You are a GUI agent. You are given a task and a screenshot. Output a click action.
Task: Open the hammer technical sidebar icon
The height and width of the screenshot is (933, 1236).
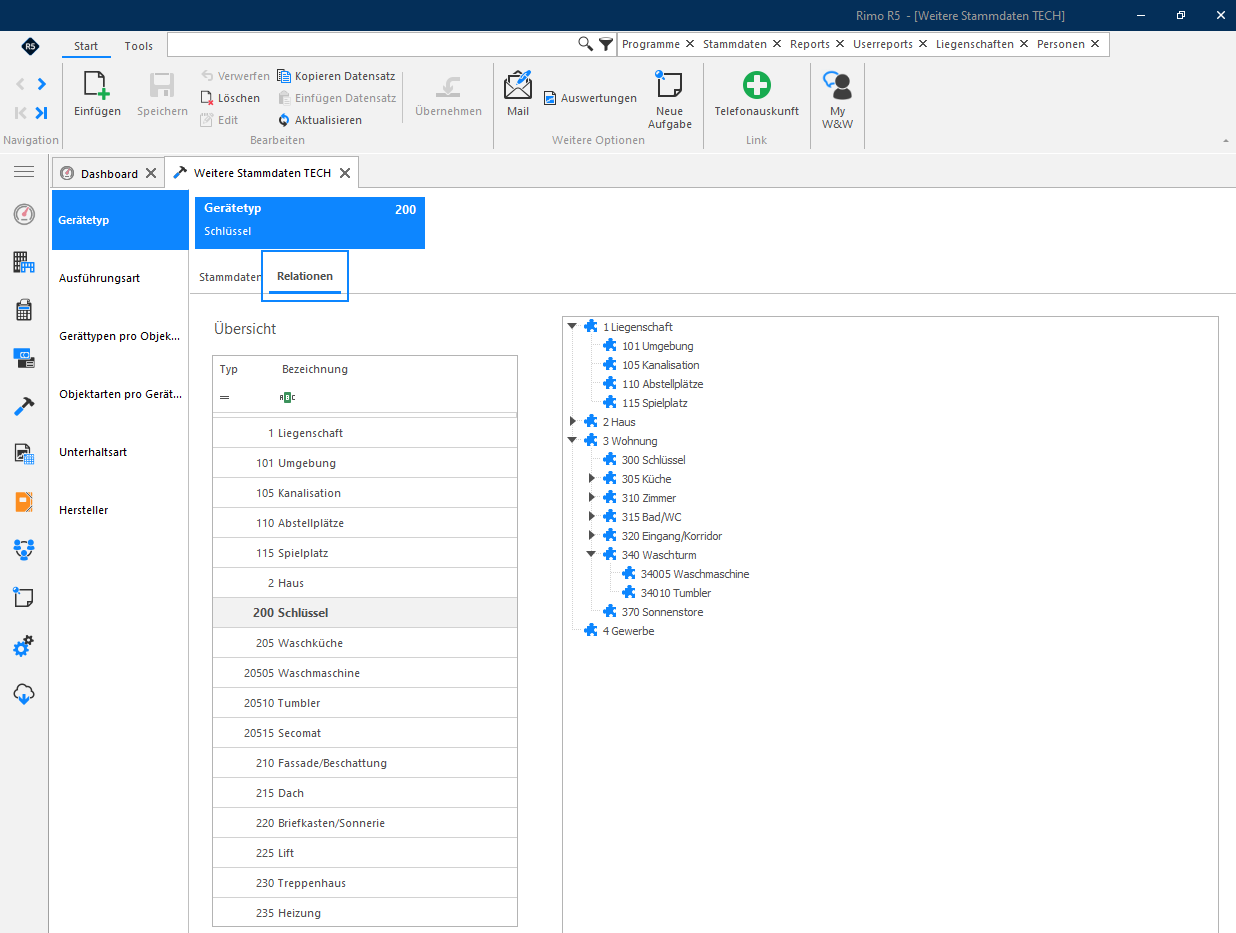tap(24, 406)
